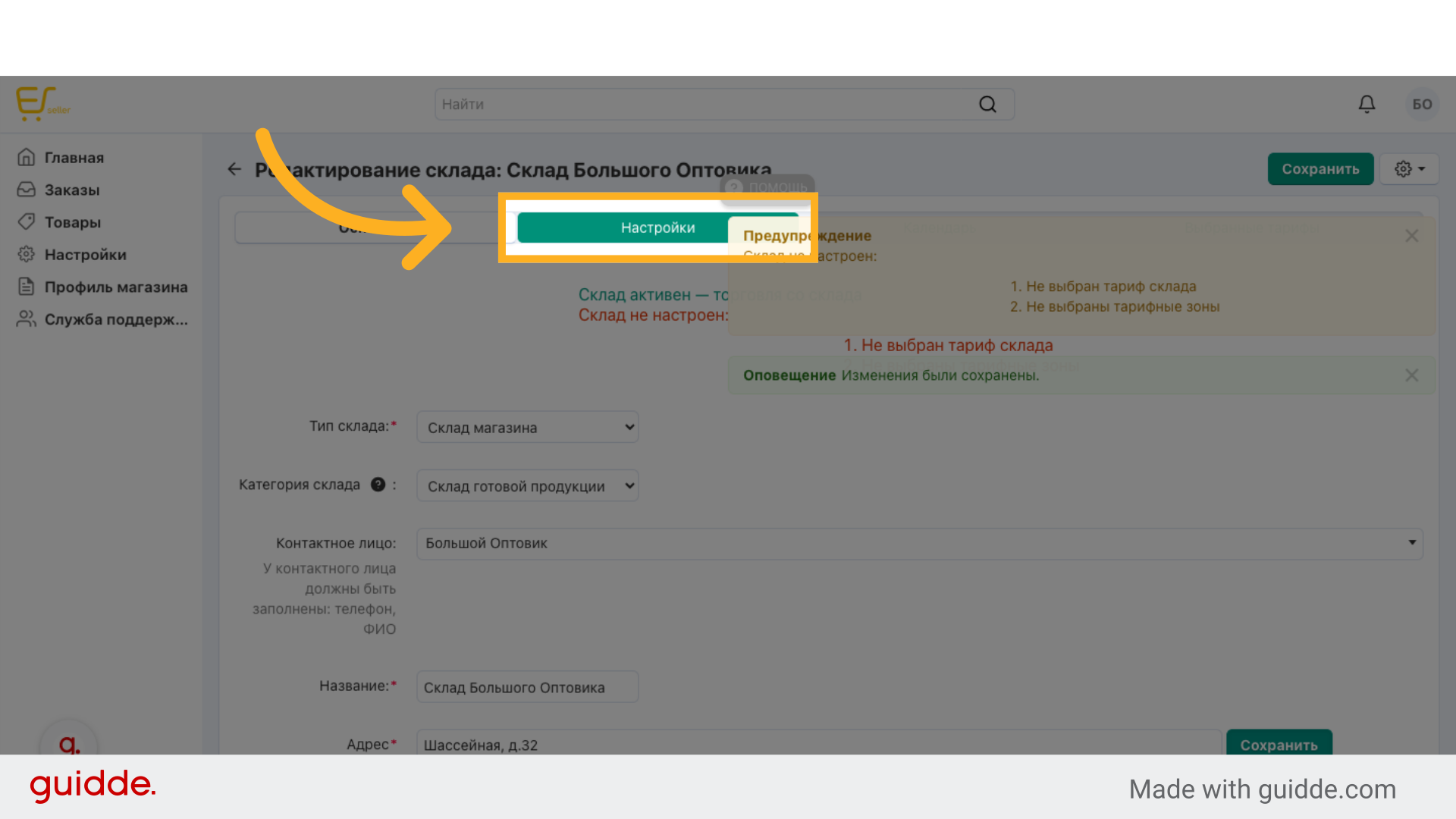Open notifications bell icon
1456x819 pixels.
[1367, 104]
